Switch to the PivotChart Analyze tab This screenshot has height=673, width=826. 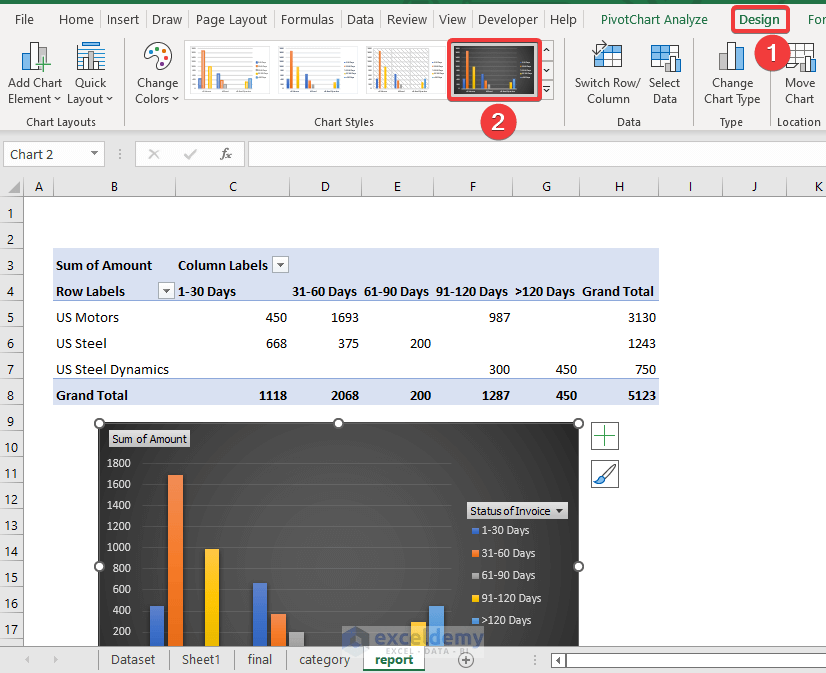[x=654, y=19]
